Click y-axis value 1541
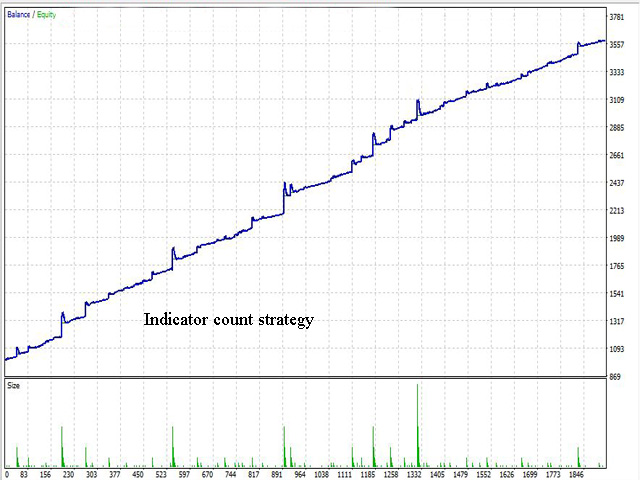This screenshot has height=480, width=640. pos(617,294)
